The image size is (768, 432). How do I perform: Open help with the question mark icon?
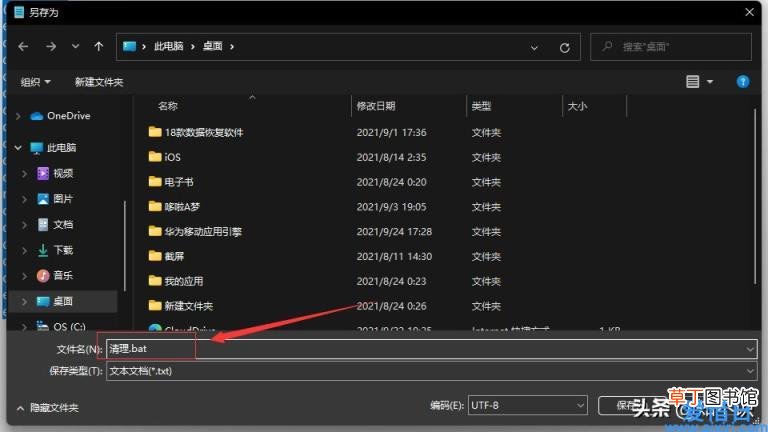pyautogui.click(x=743, y=82)
